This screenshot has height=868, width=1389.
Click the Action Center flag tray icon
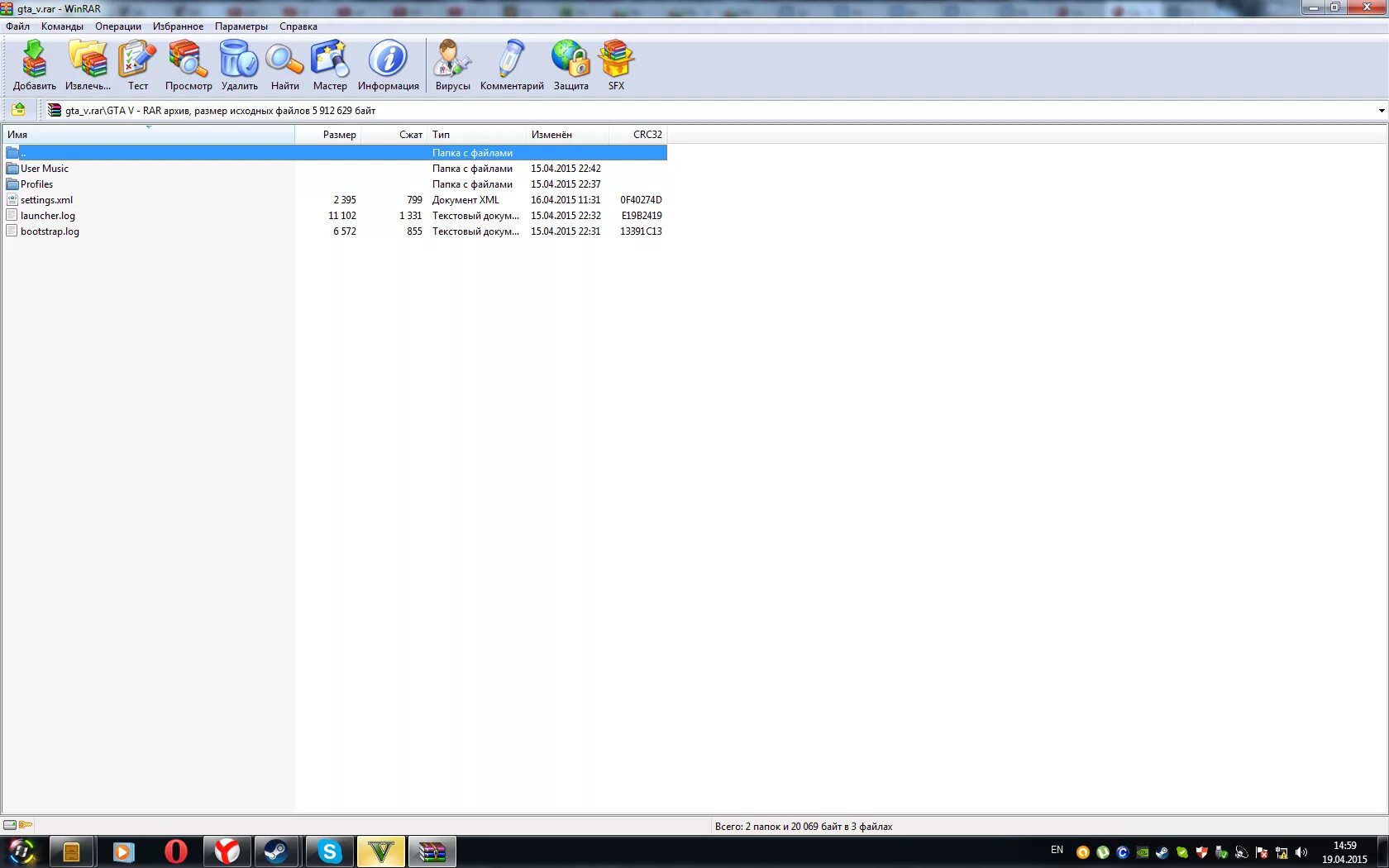1262,852
